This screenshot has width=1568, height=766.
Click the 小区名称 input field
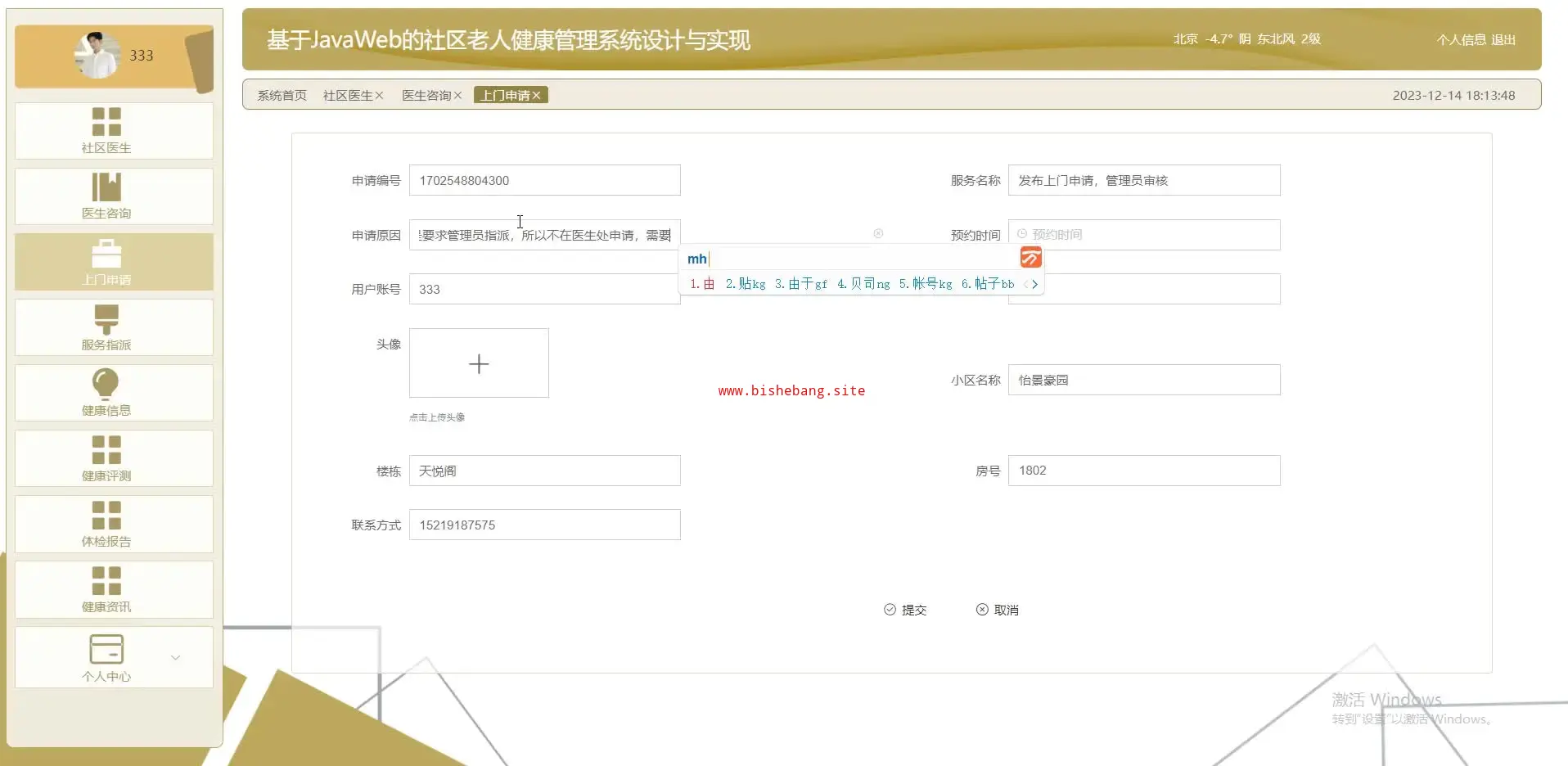click(1144, 380)
